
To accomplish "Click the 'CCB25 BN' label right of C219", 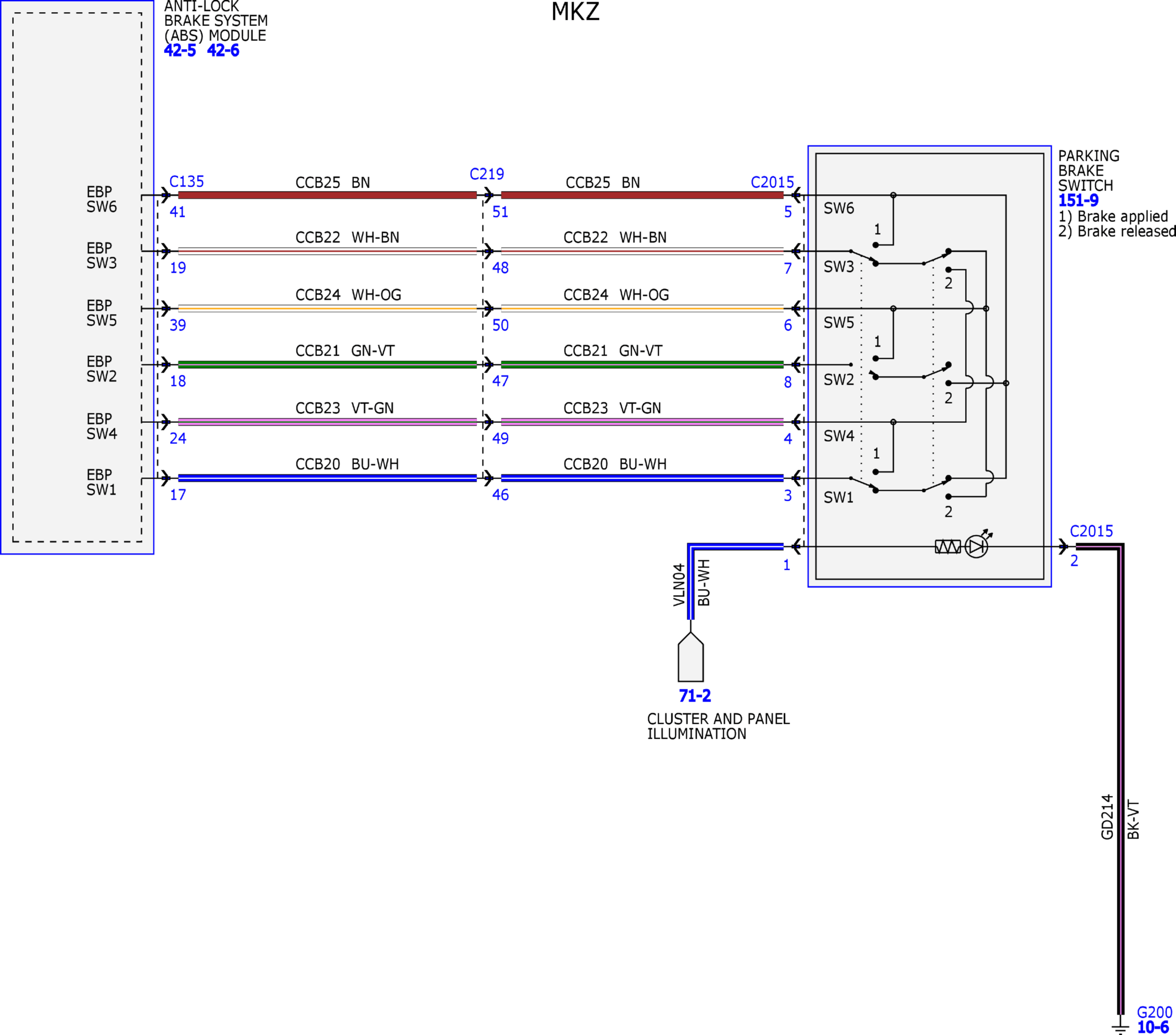I will (603, 183).
